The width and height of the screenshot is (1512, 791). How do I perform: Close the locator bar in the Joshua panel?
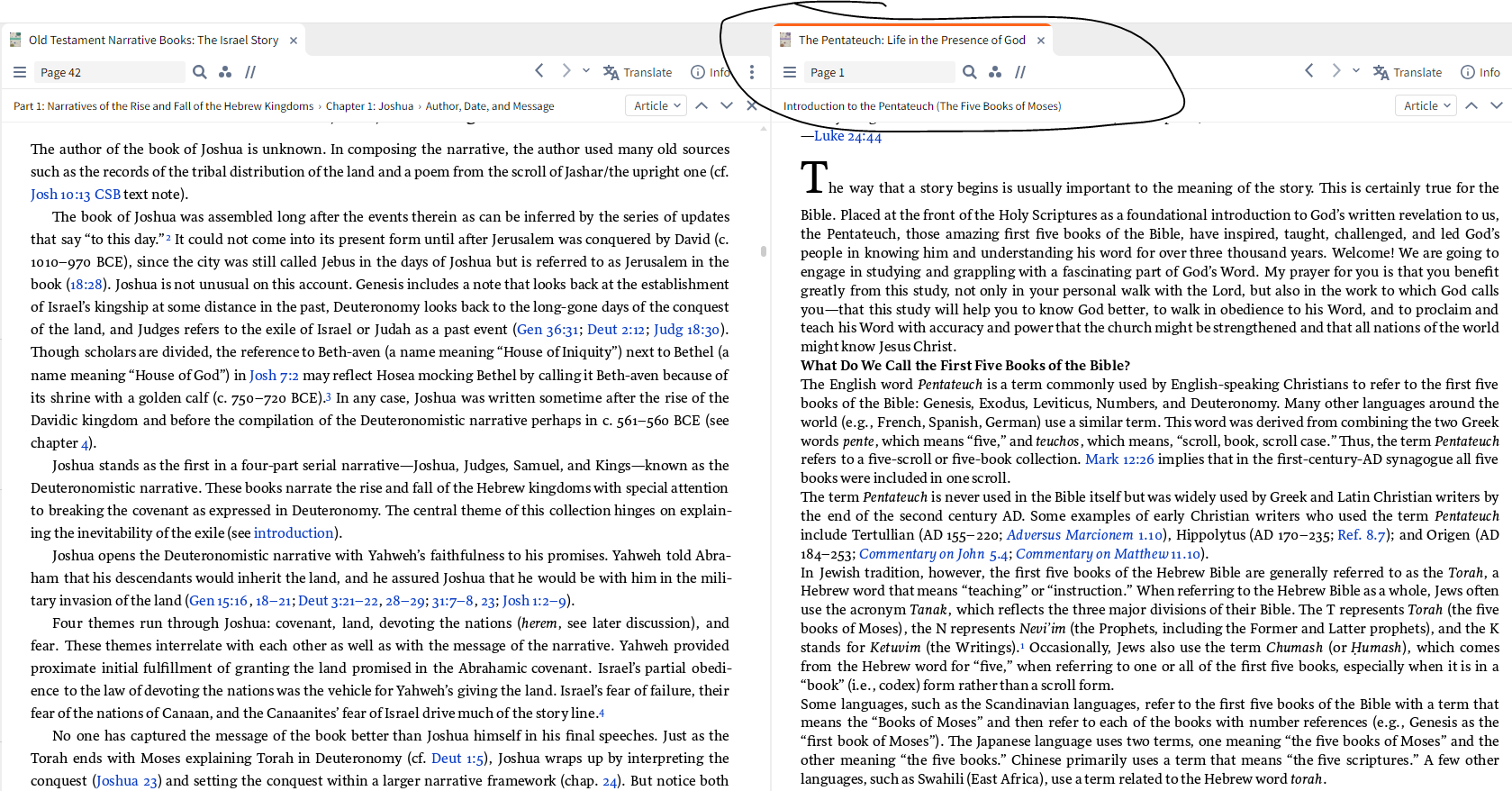click(x=752, y=105)
